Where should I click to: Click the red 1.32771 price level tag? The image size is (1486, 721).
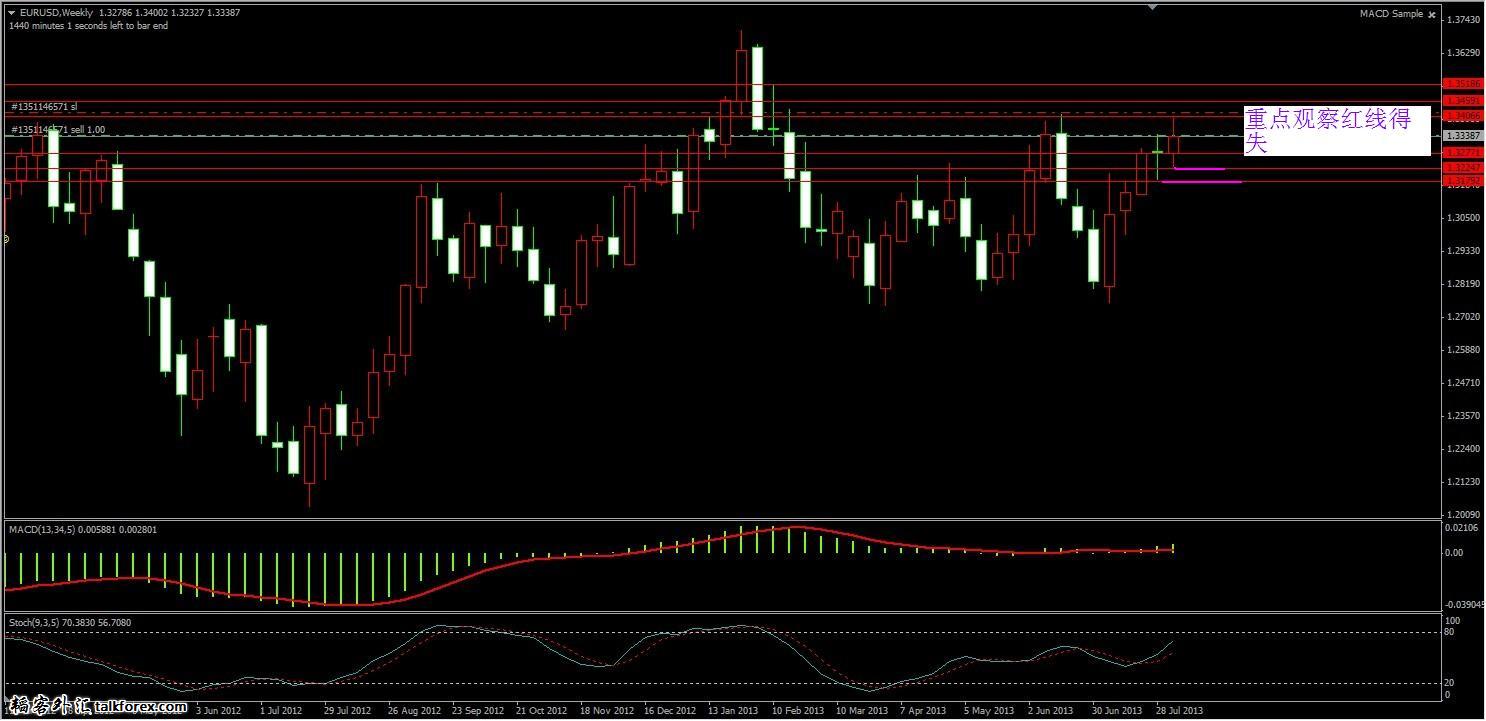pos(1463,152)
